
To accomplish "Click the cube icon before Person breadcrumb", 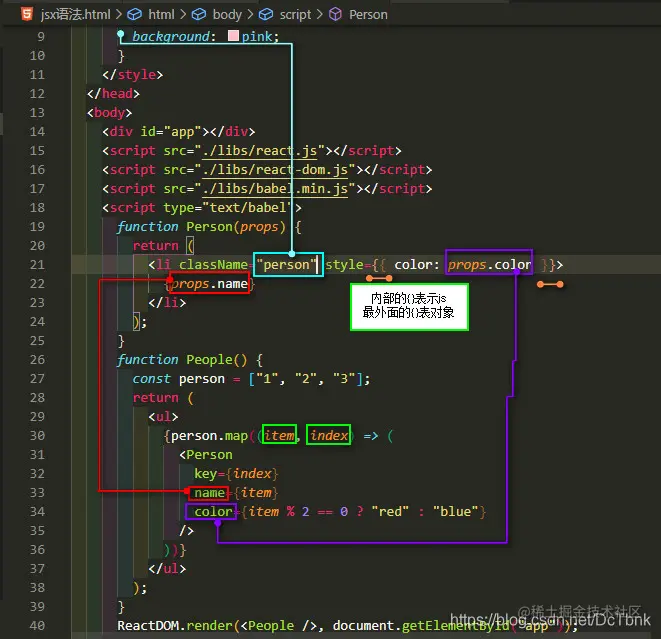I will coord(336,15).
